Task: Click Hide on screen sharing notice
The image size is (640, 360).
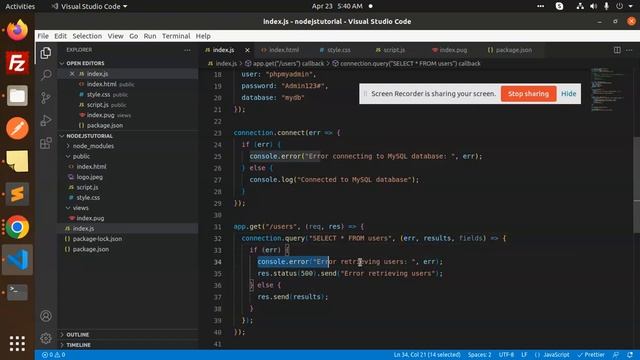Action: click(568, 94)
